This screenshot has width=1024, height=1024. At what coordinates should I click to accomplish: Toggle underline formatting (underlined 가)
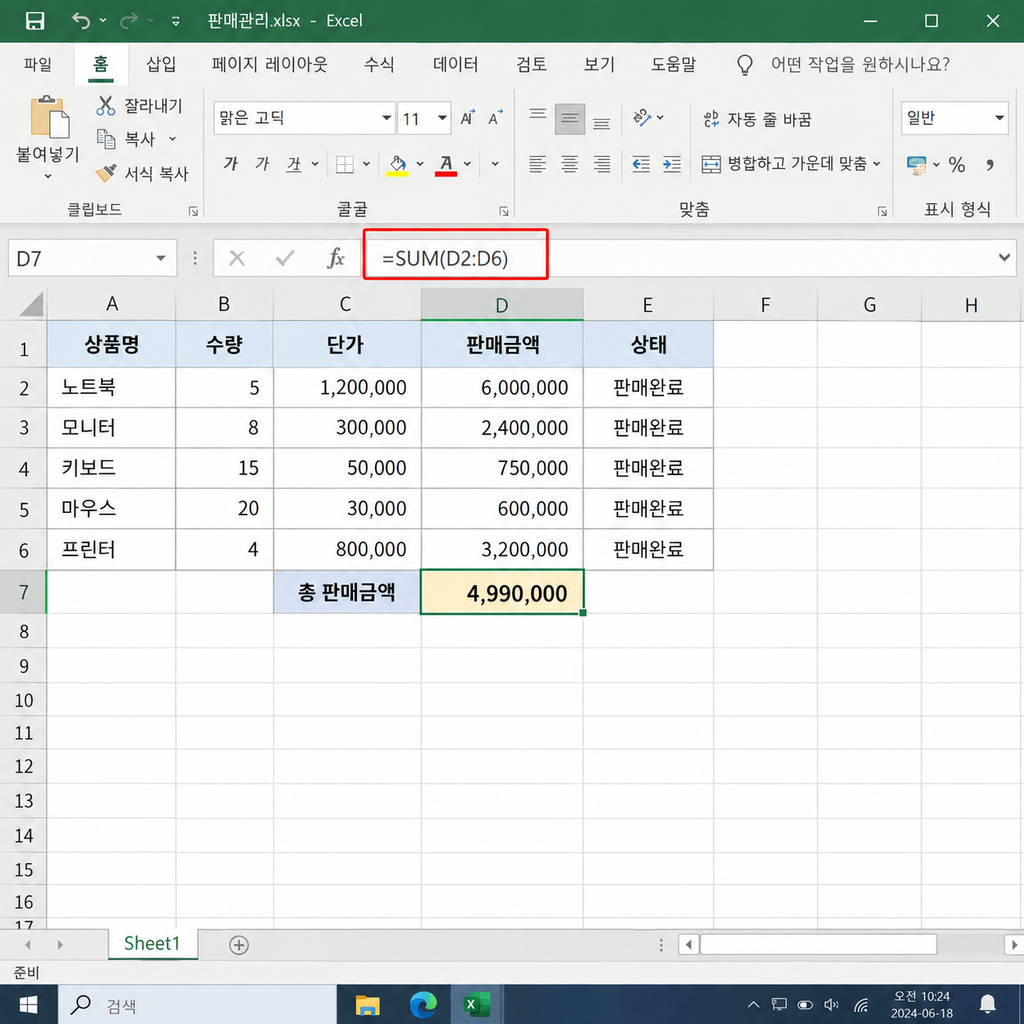[294, 164]
